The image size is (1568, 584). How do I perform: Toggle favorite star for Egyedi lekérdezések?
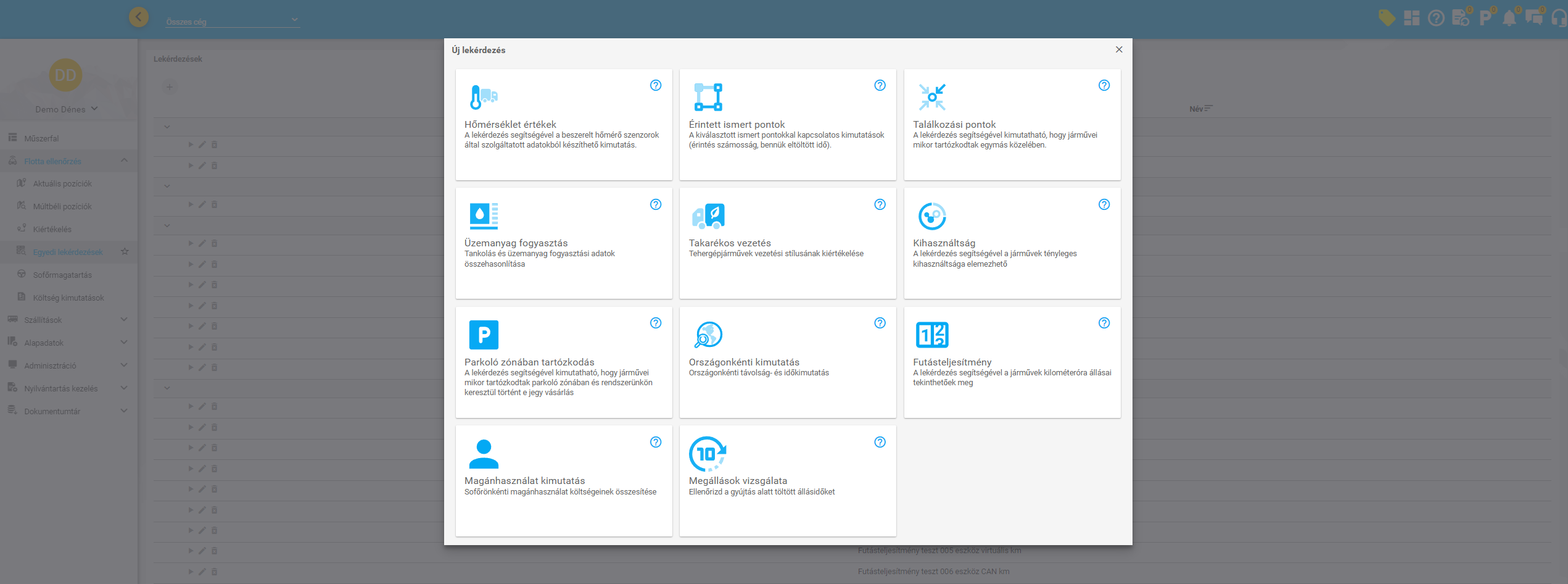(x=125, y=251)
